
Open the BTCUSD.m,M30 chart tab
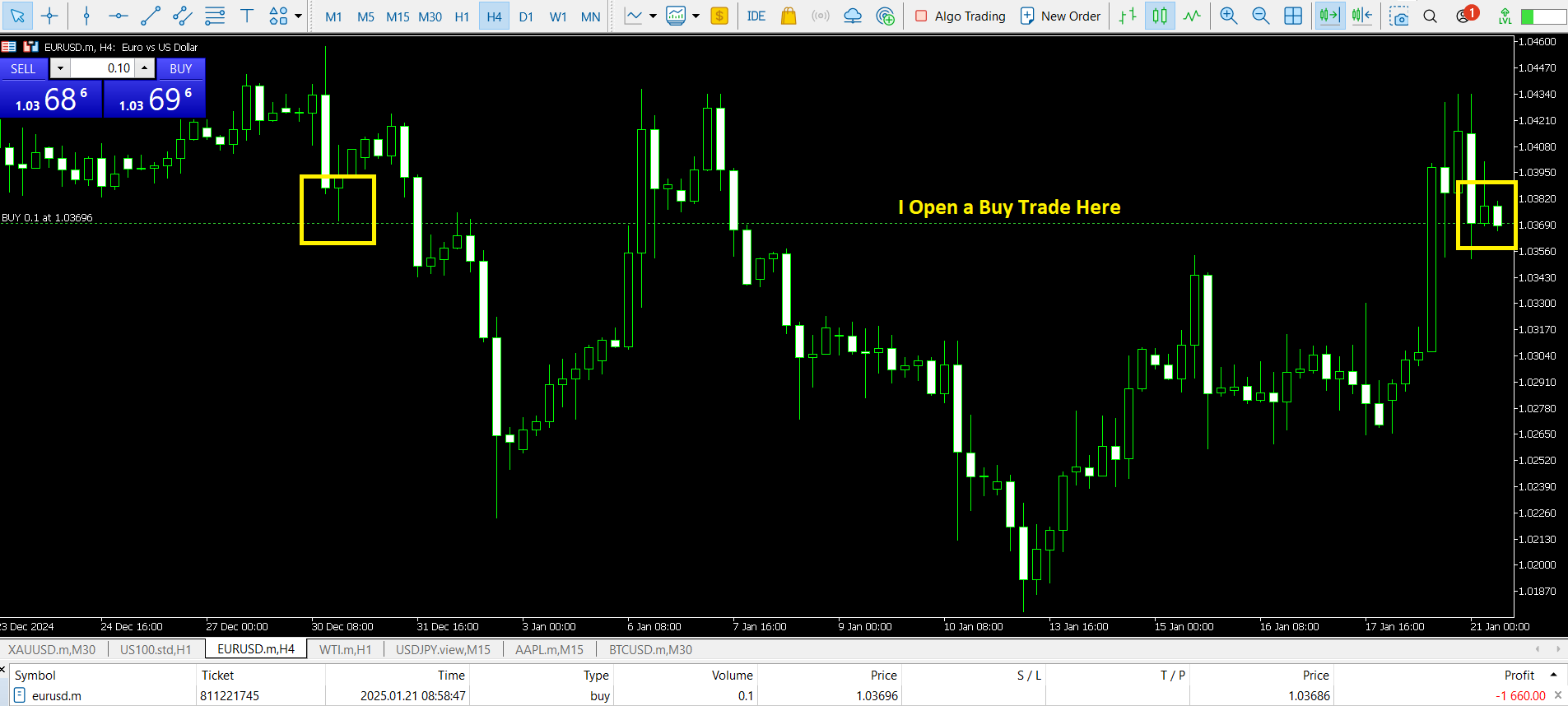point(650,649)
